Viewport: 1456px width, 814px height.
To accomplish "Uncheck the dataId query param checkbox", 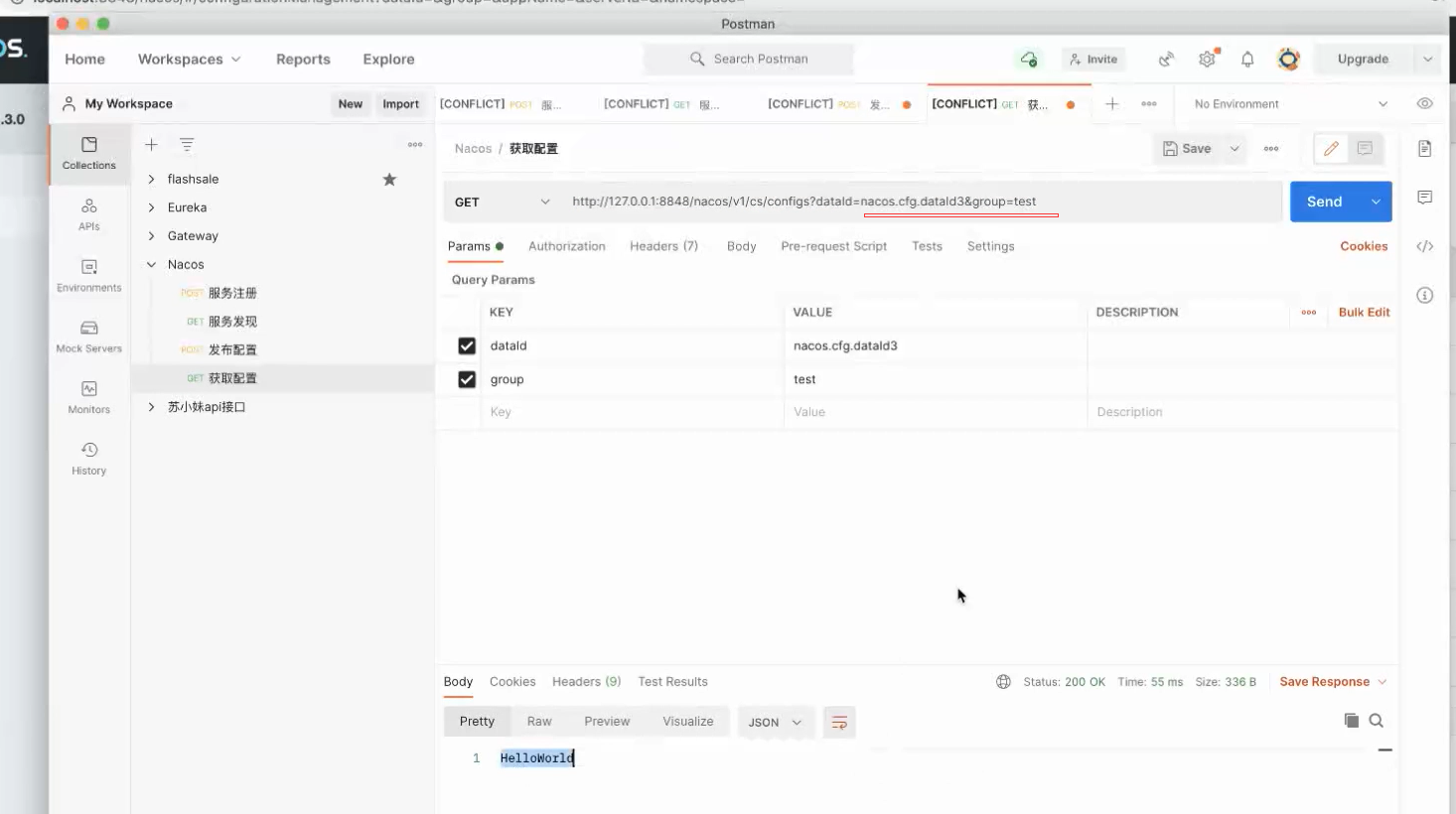I will (x=467, y=345).
